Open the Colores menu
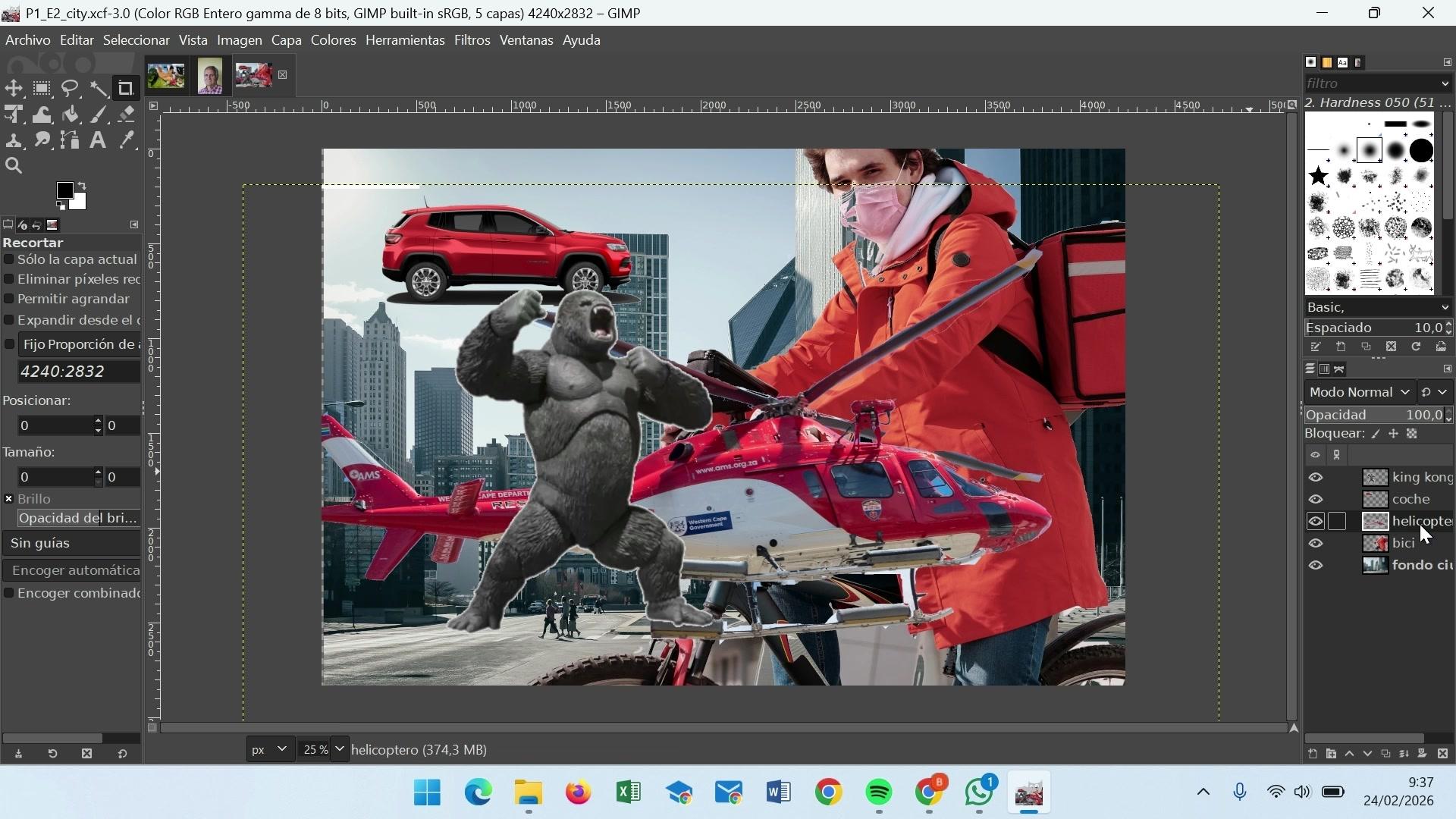This screenshot has width=1456, height=819. pyautogui.click(x=333, y=40)
